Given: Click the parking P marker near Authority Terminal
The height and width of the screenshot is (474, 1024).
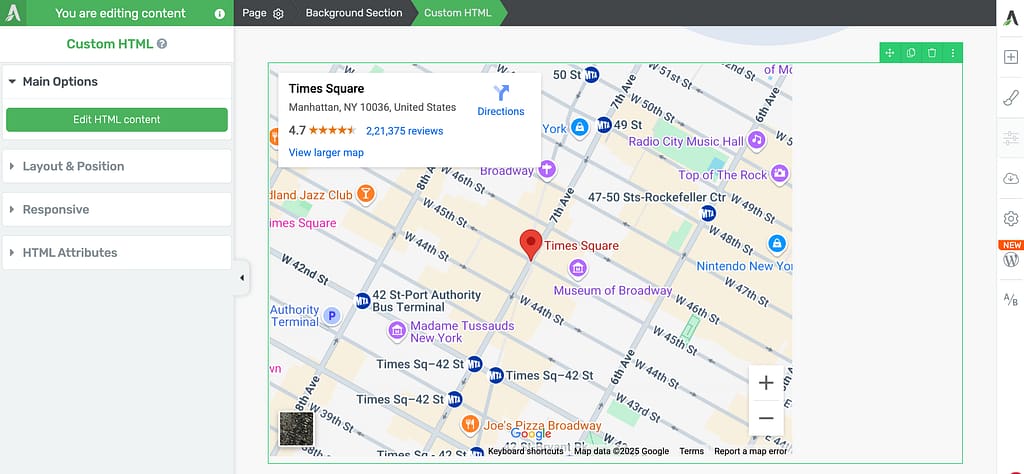Looking at the screenshot, I should 332,317.
